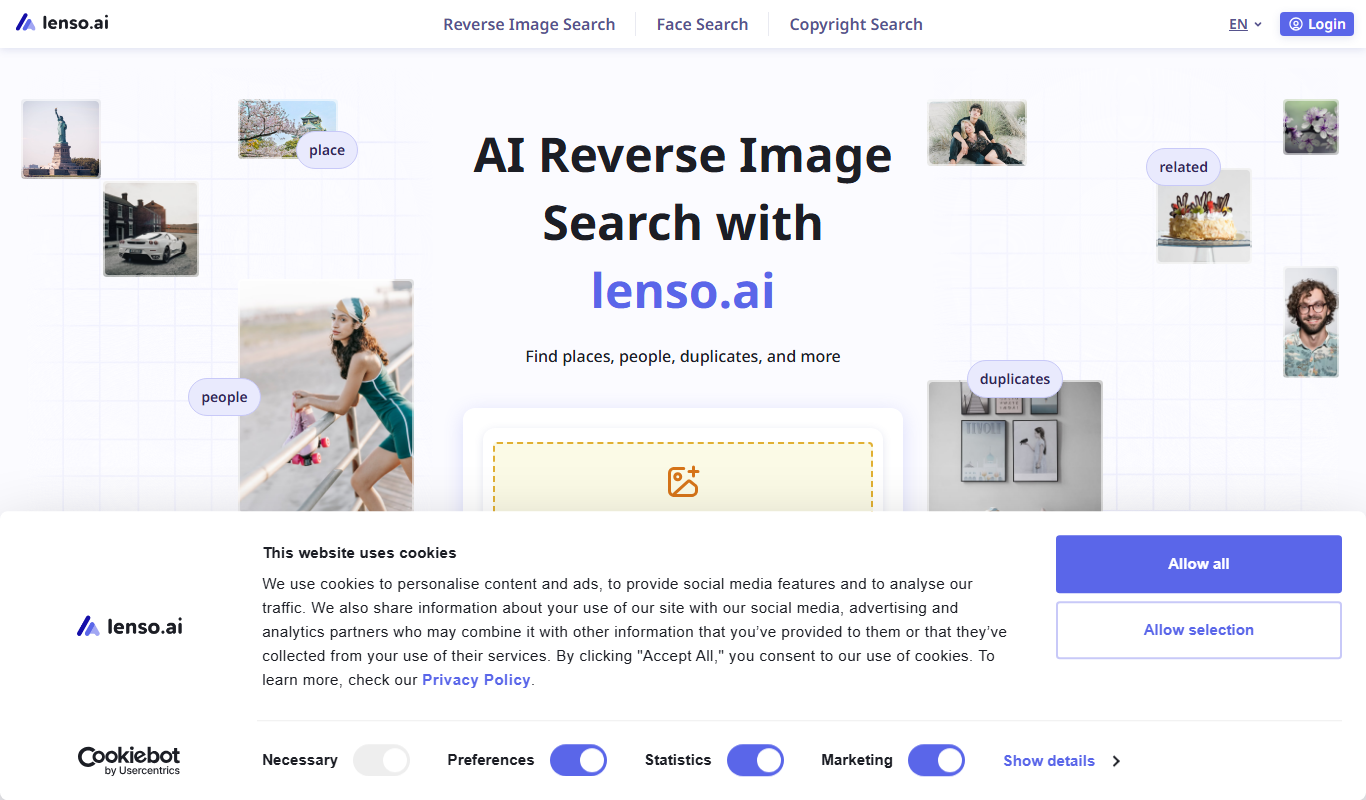Toggle the Necessary cookies switch
The width and height of the screenshot is (1366, 800).
381,760
